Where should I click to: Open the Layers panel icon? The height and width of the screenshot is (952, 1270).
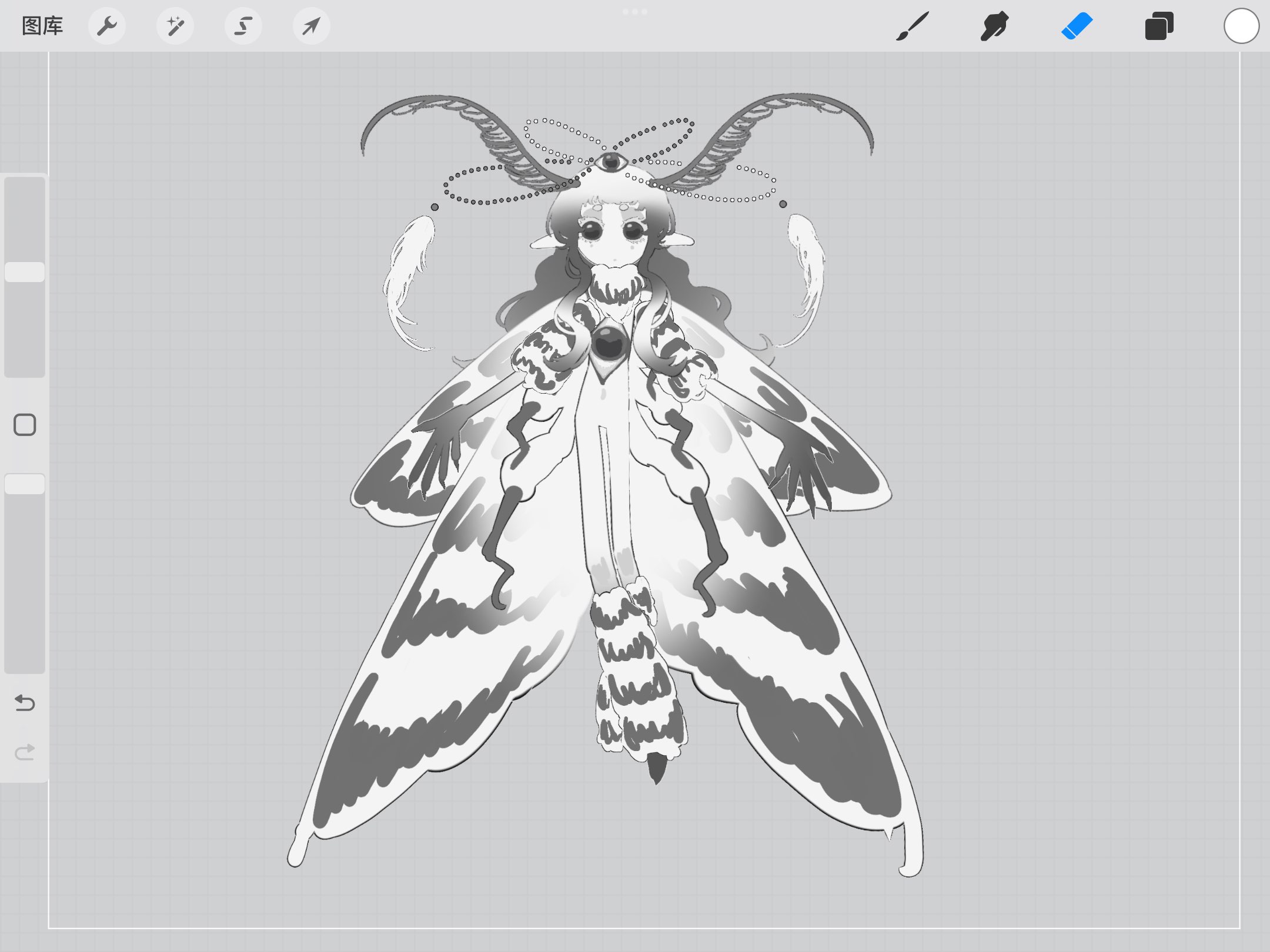1159,26
